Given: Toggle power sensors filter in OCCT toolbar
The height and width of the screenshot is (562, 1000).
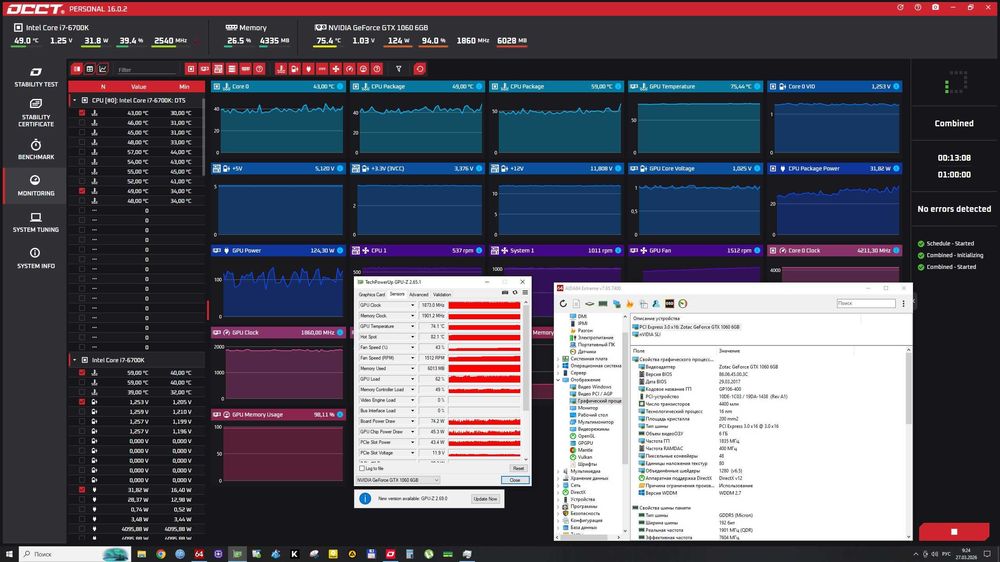Looking at the screenshot, I should point(308,69).
